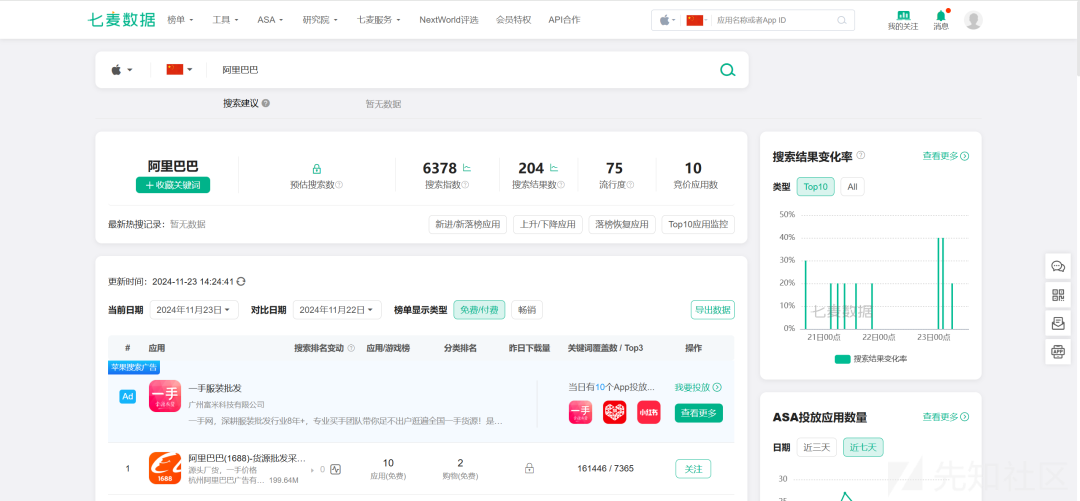Open 对比日期 dropdown 2024年11月22日
Image resolution: width=1080 pixels, height=501 pixels.
tap(338, 310)
